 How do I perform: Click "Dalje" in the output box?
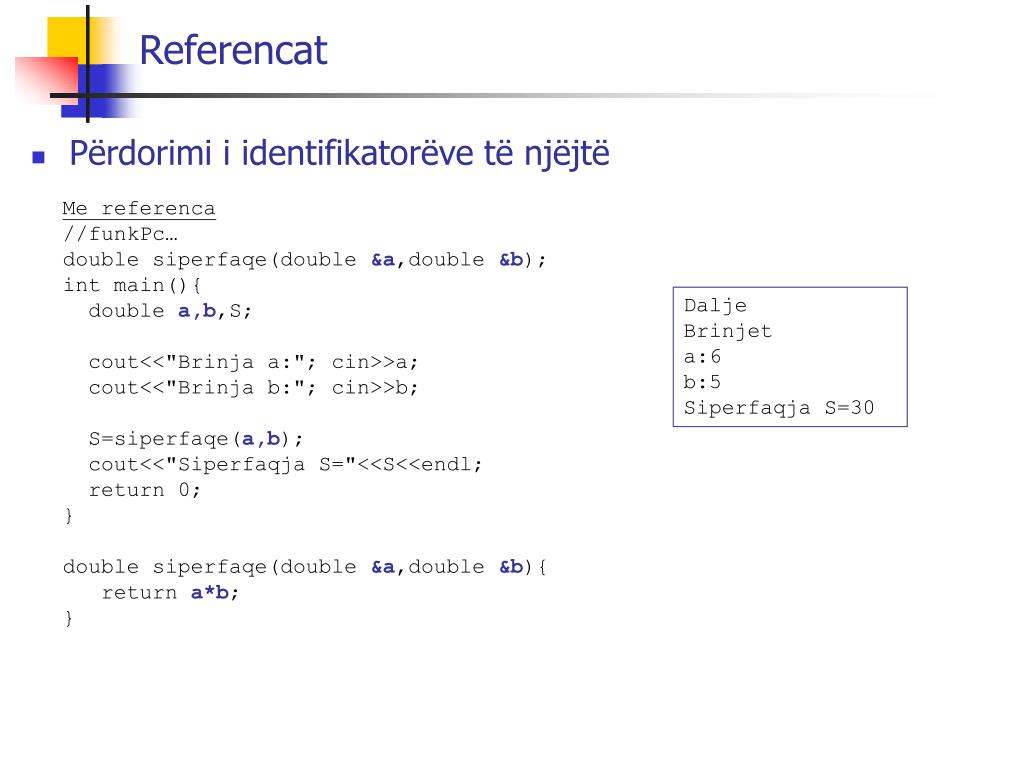pos(715,306)
